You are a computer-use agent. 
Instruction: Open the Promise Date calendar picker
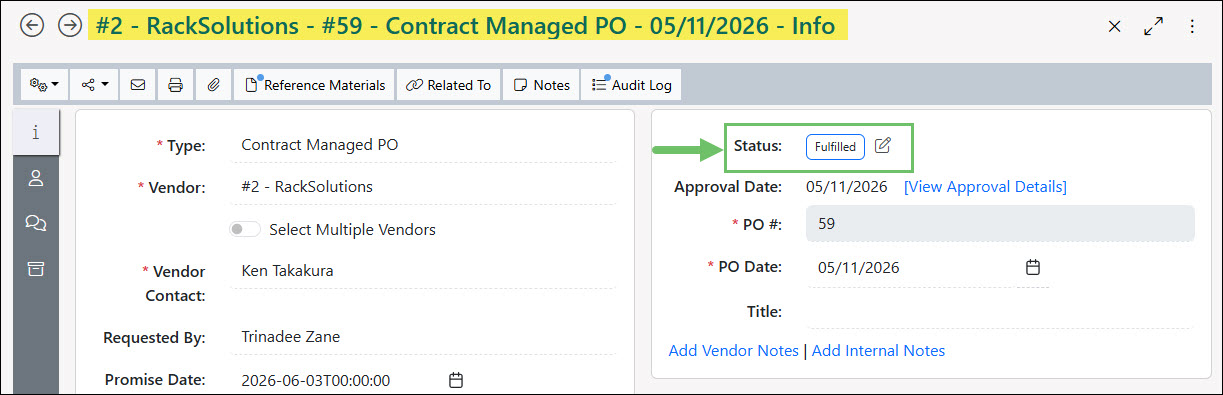[x=456, y=380]
